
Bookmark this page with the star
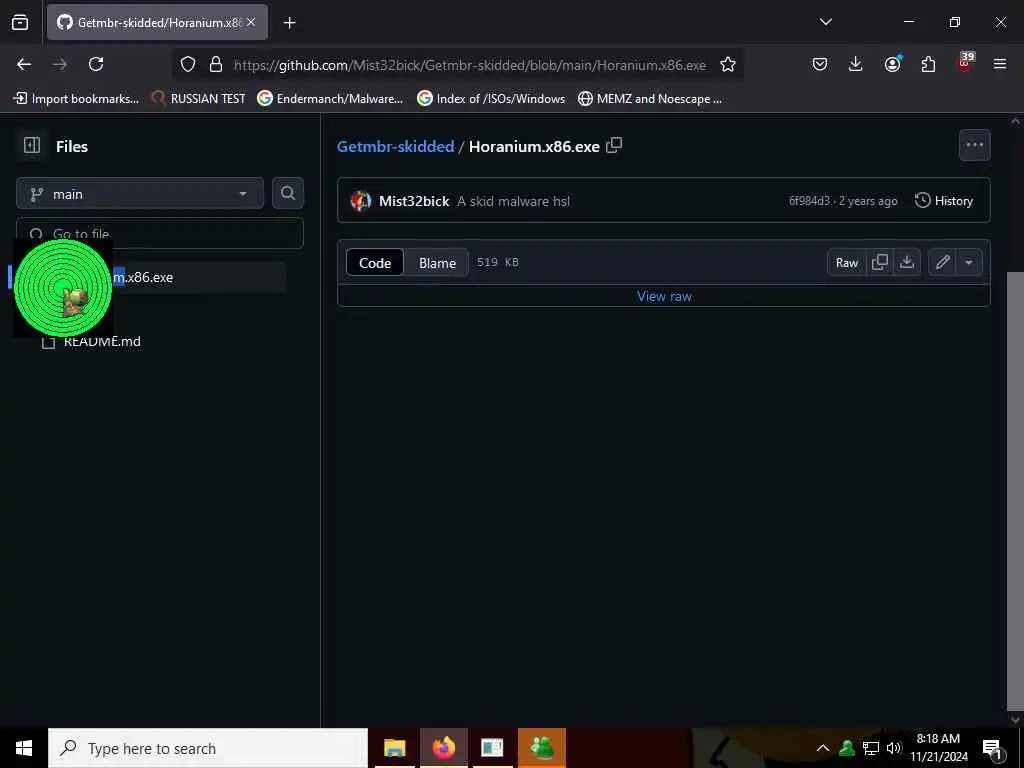[x=728, y=64]
